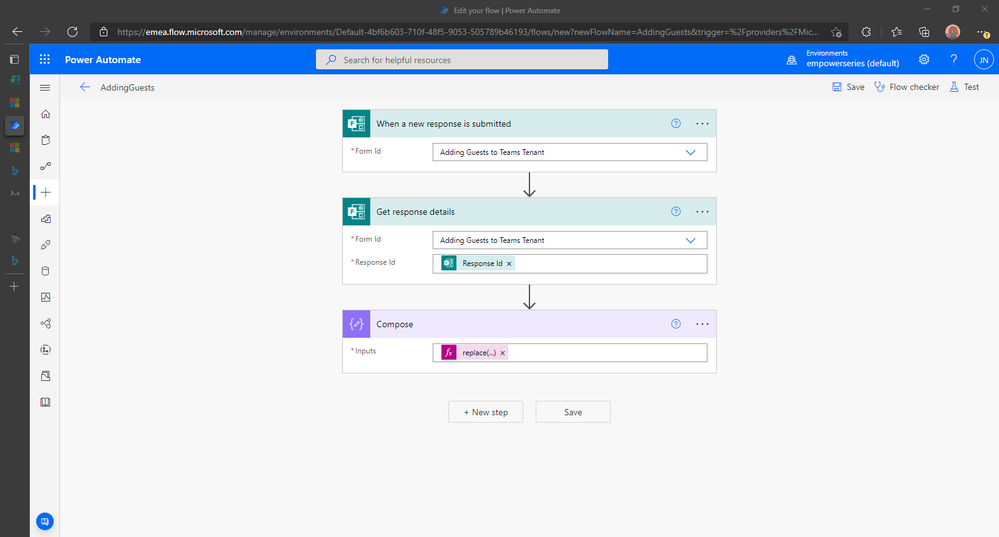Open the browser profile avatar

(952, 32)
